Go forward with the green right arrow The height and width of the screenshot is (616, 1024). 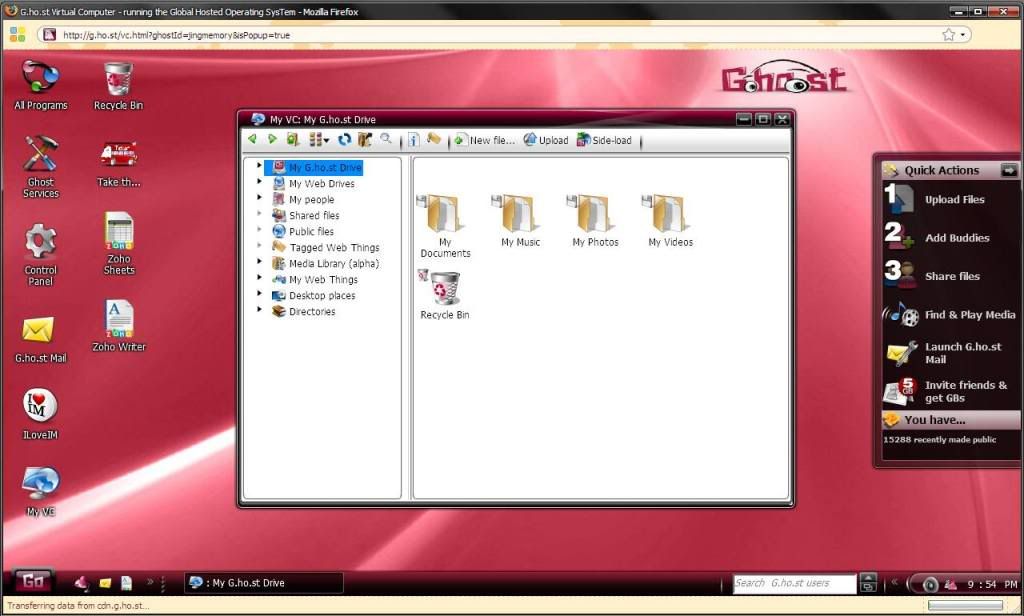pyautogui.click(x=272, y=139)
